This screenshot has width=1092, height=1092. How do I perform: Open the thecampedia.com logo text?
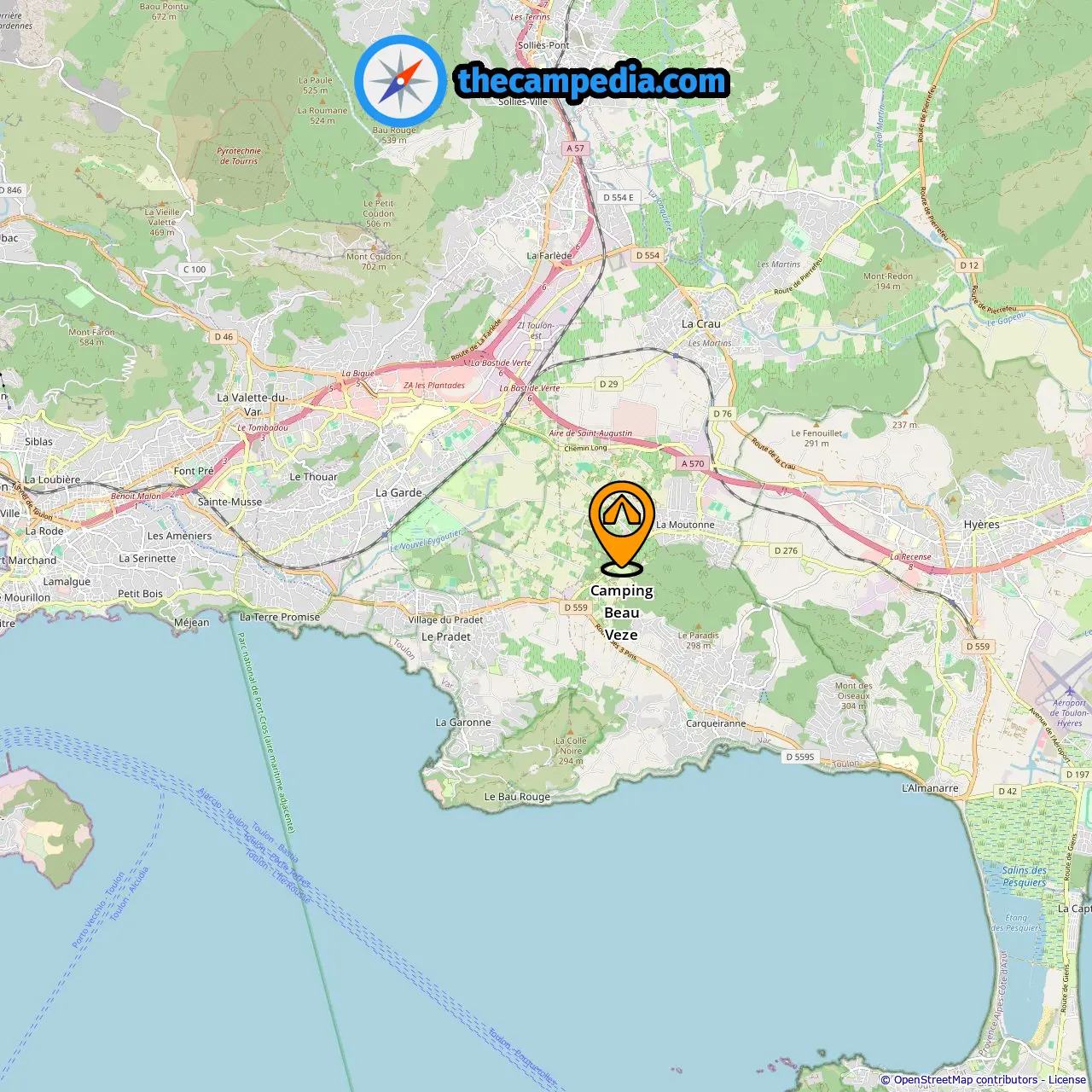[x=592, y=82]
